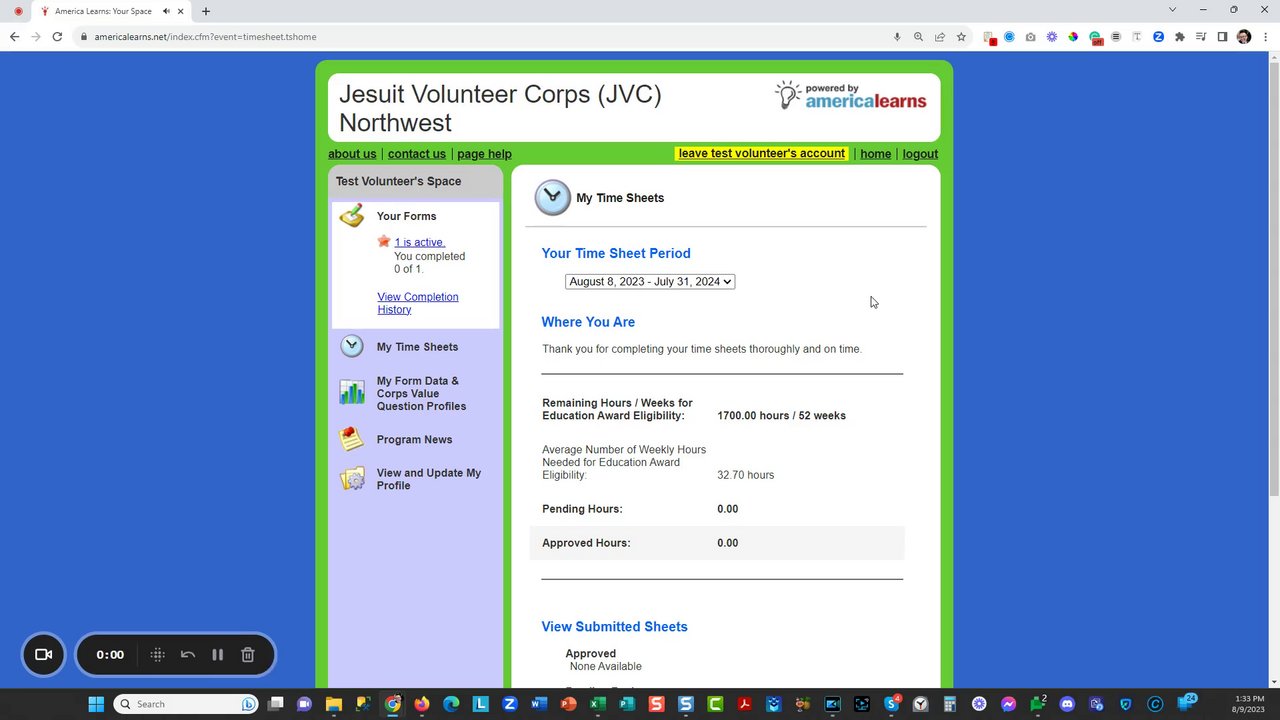Click the View and Update My Profile folder icon
This screenshot has height=720, width=1280.
click(x=352, y=479)
